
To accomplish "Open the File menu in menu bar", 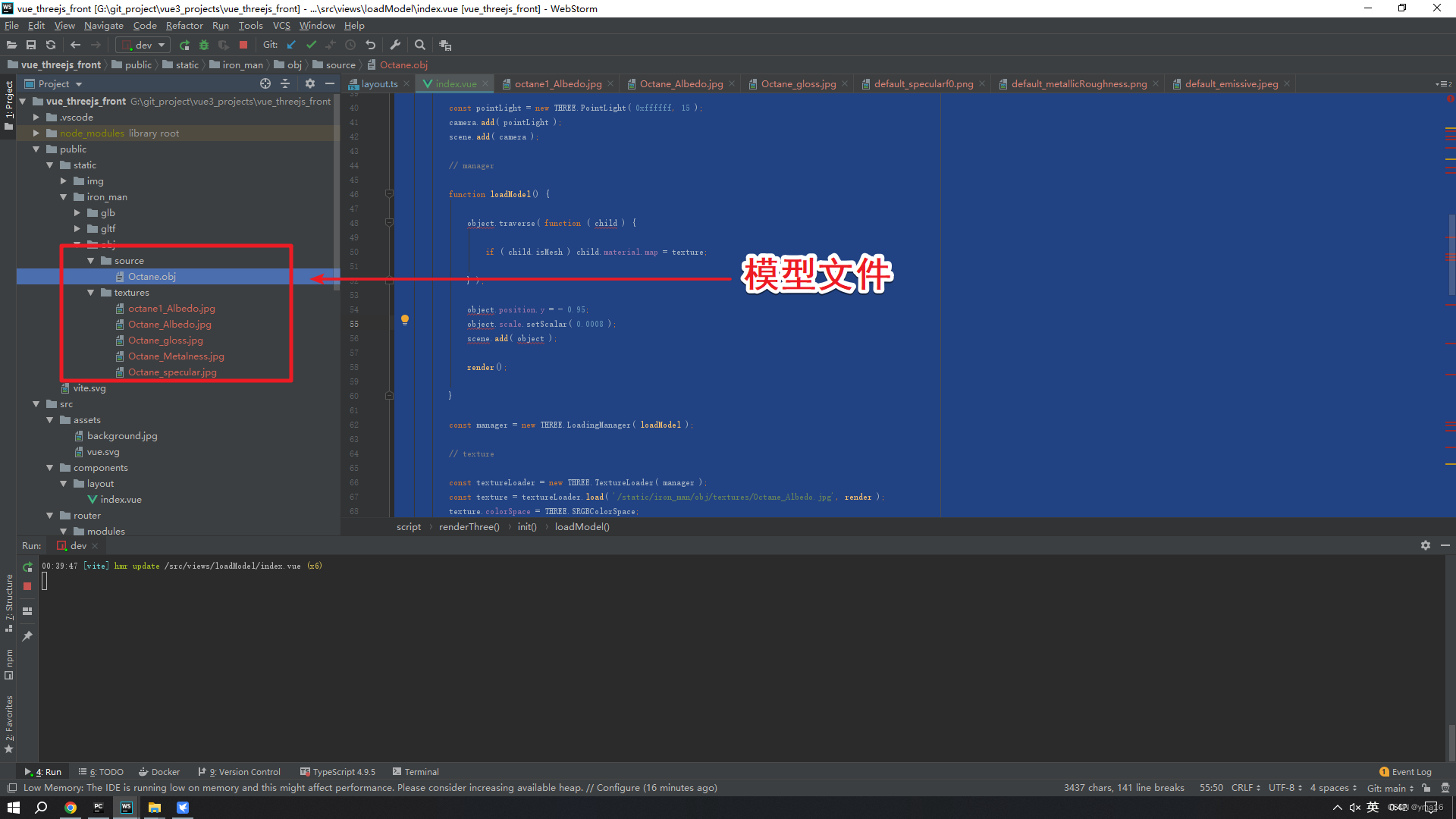I will pyautogui.click(x=12, y=25).
